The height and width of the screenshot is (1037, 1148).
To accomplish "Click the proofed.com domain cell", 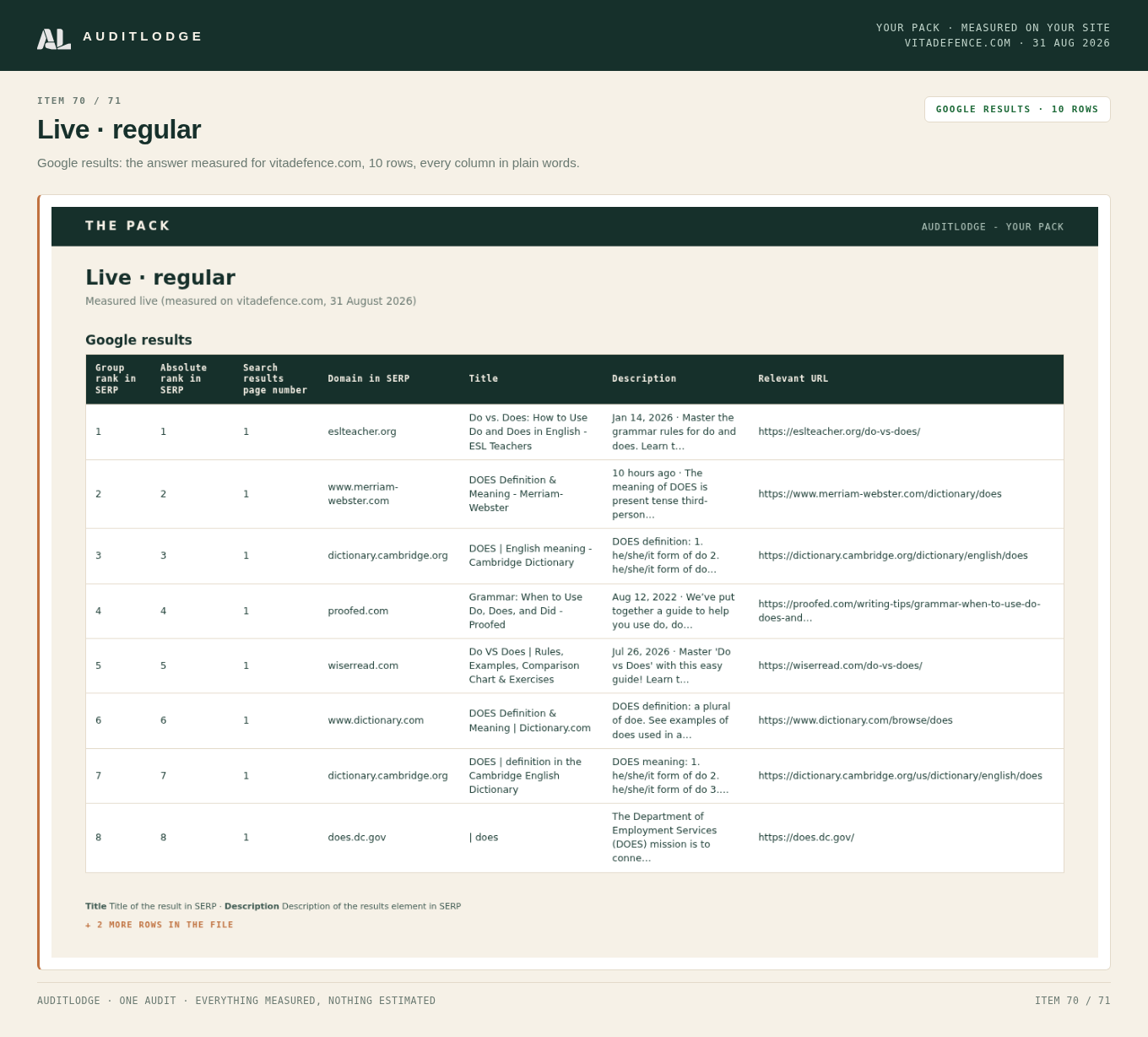I will pos(358,611).
